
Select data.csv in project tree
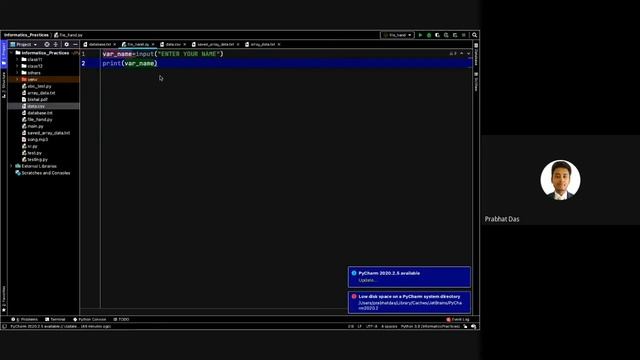(36, 106)
